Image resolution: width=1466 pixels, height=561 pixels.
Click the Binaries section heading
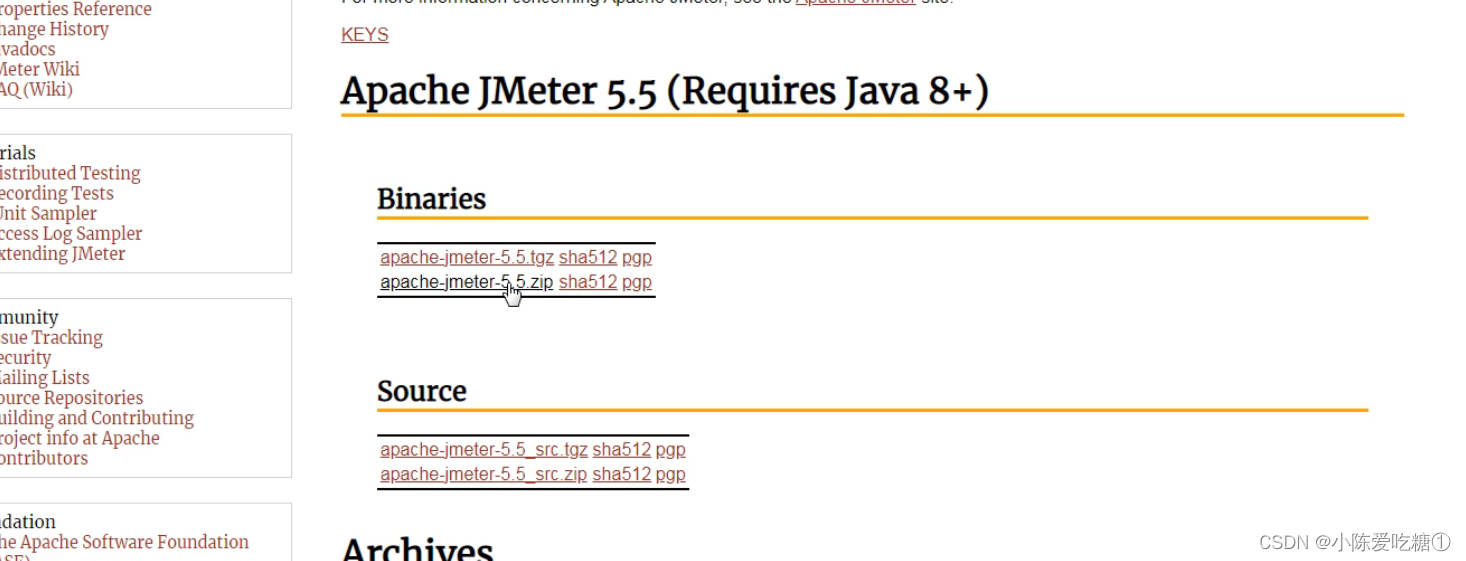pyautogui.click(x=431, y=199)
